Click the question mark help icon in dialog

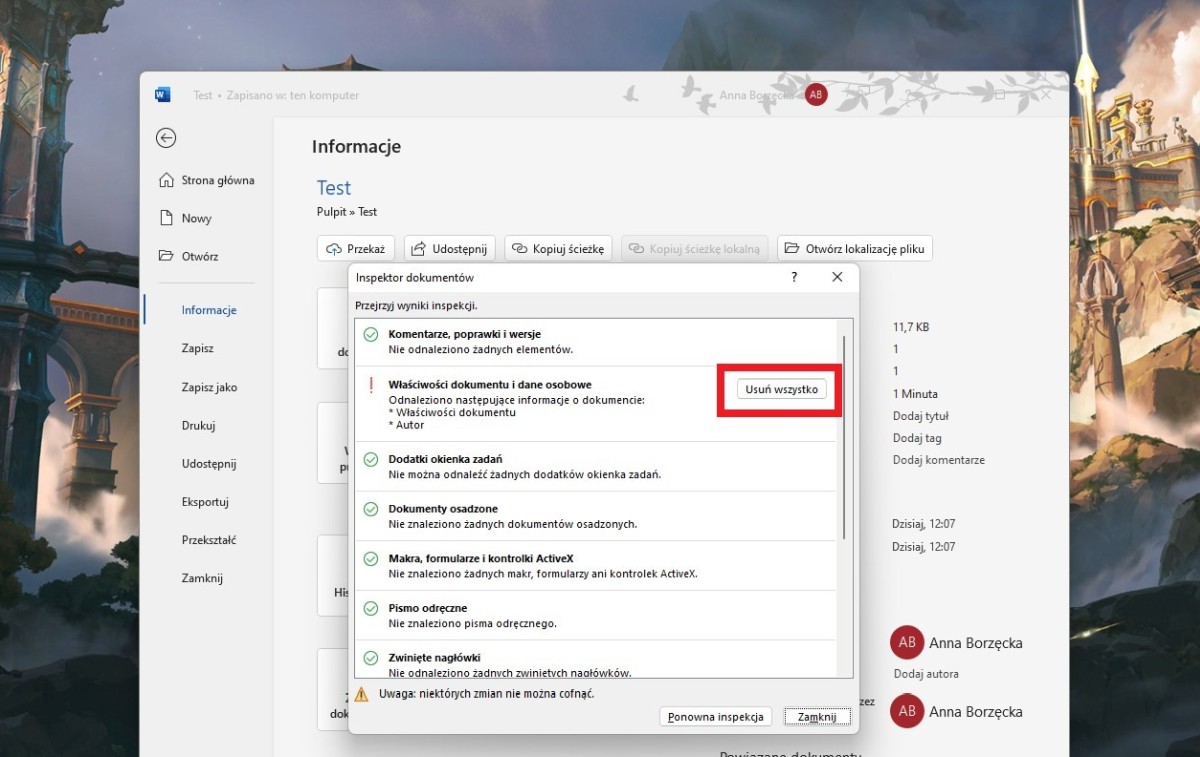[794, 277]
